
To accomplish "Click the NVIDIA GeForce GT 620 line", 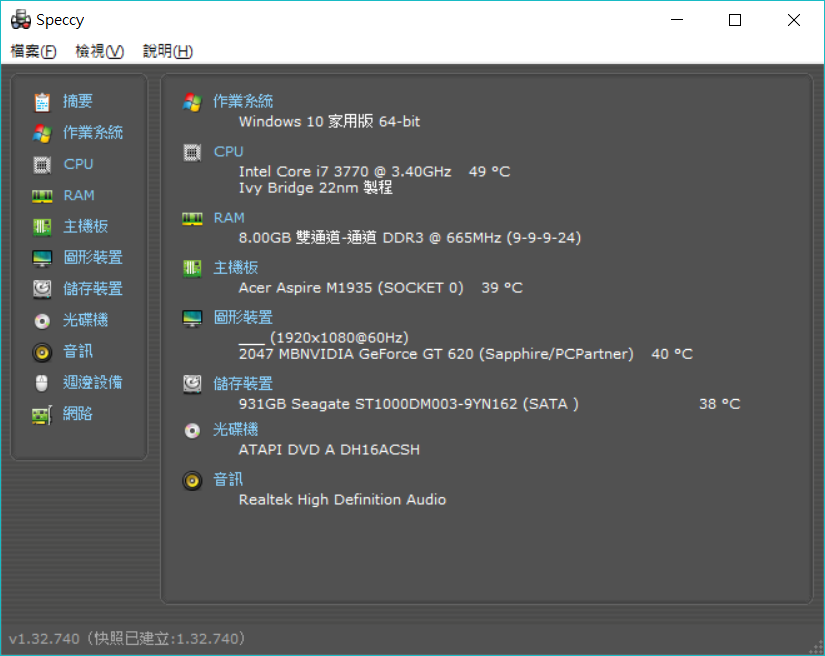I will (x=436, y=354).
